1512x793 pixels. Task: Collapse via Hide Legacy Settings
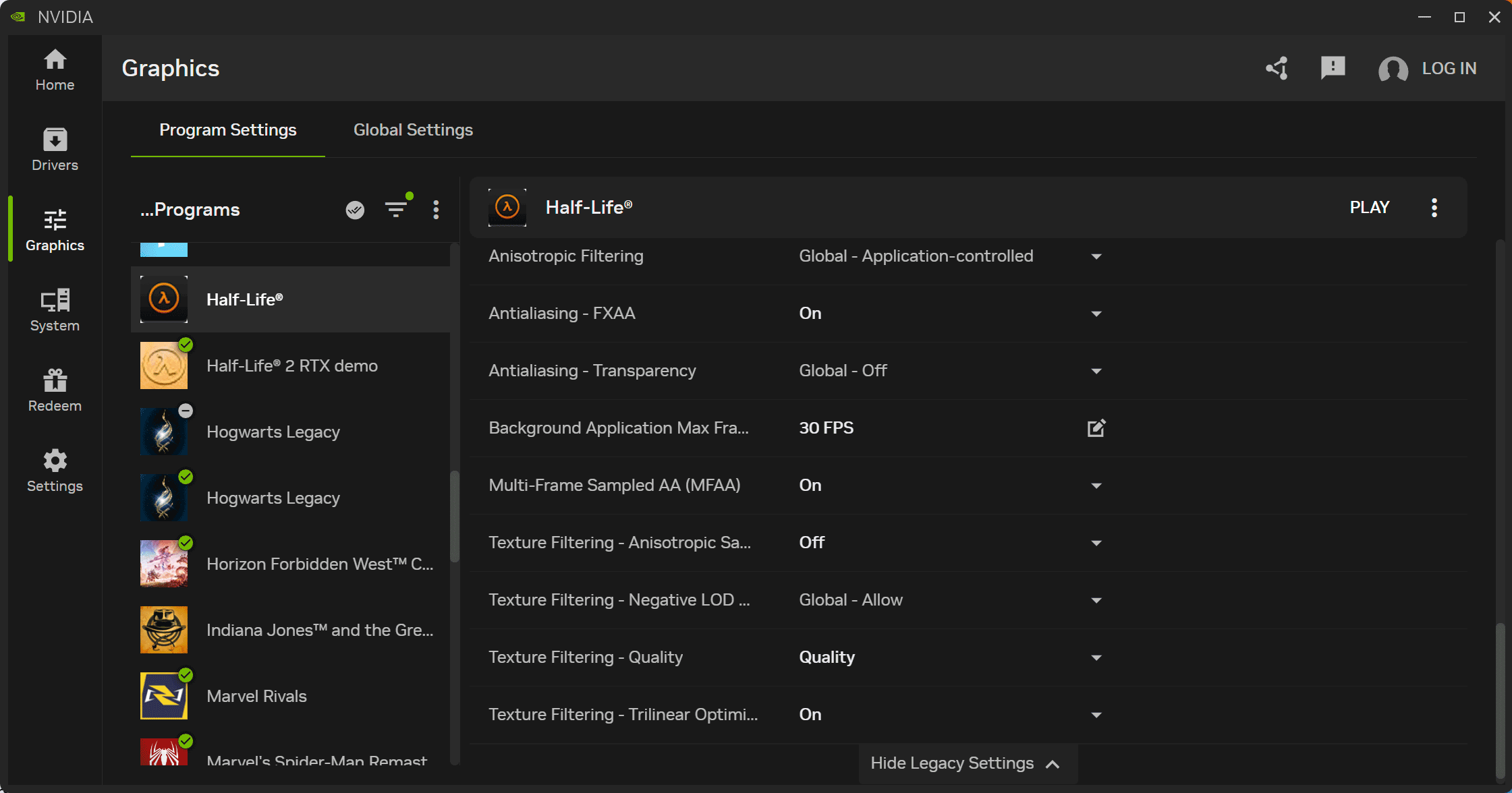[x=966, y=763]
